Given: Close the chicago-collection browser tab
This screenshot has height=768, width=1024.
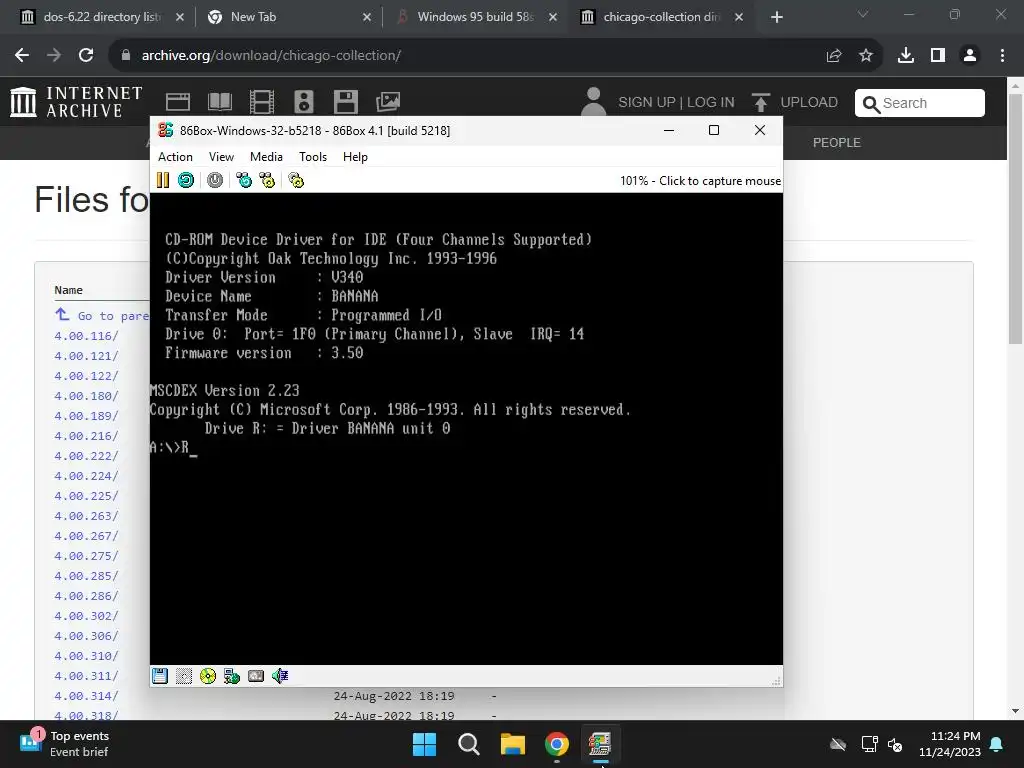Looking at the screenshot, I should coord(739,17).
